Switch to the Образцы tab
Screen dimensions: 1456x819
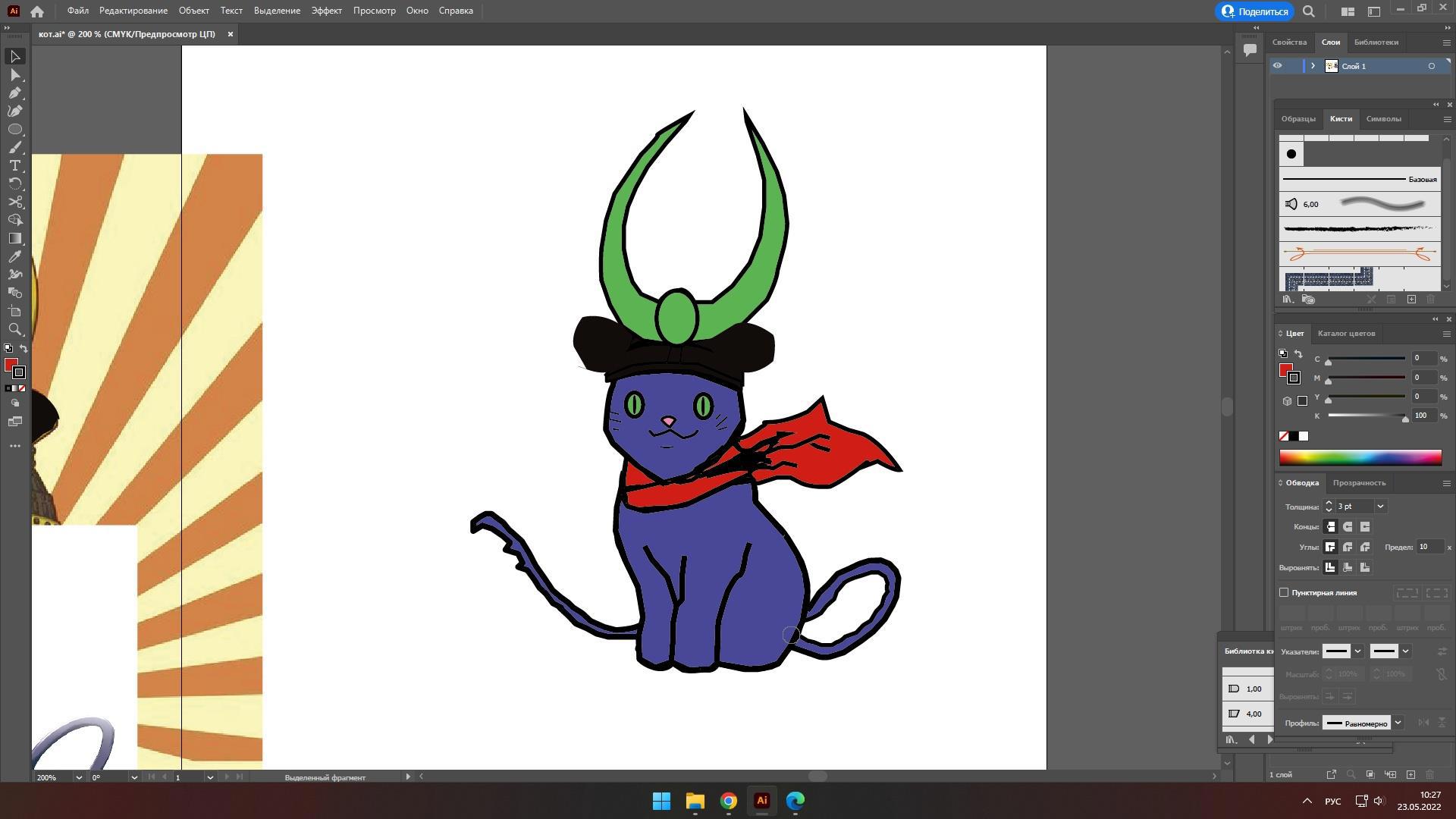[x=1298, y=119]
